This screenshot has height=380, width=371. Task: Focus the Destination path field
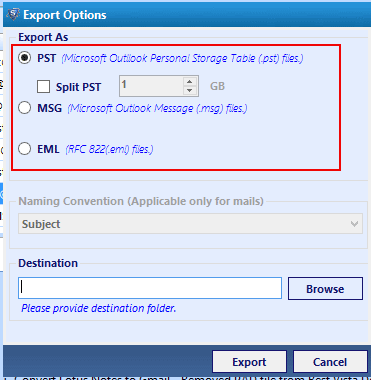pos(150,288)
